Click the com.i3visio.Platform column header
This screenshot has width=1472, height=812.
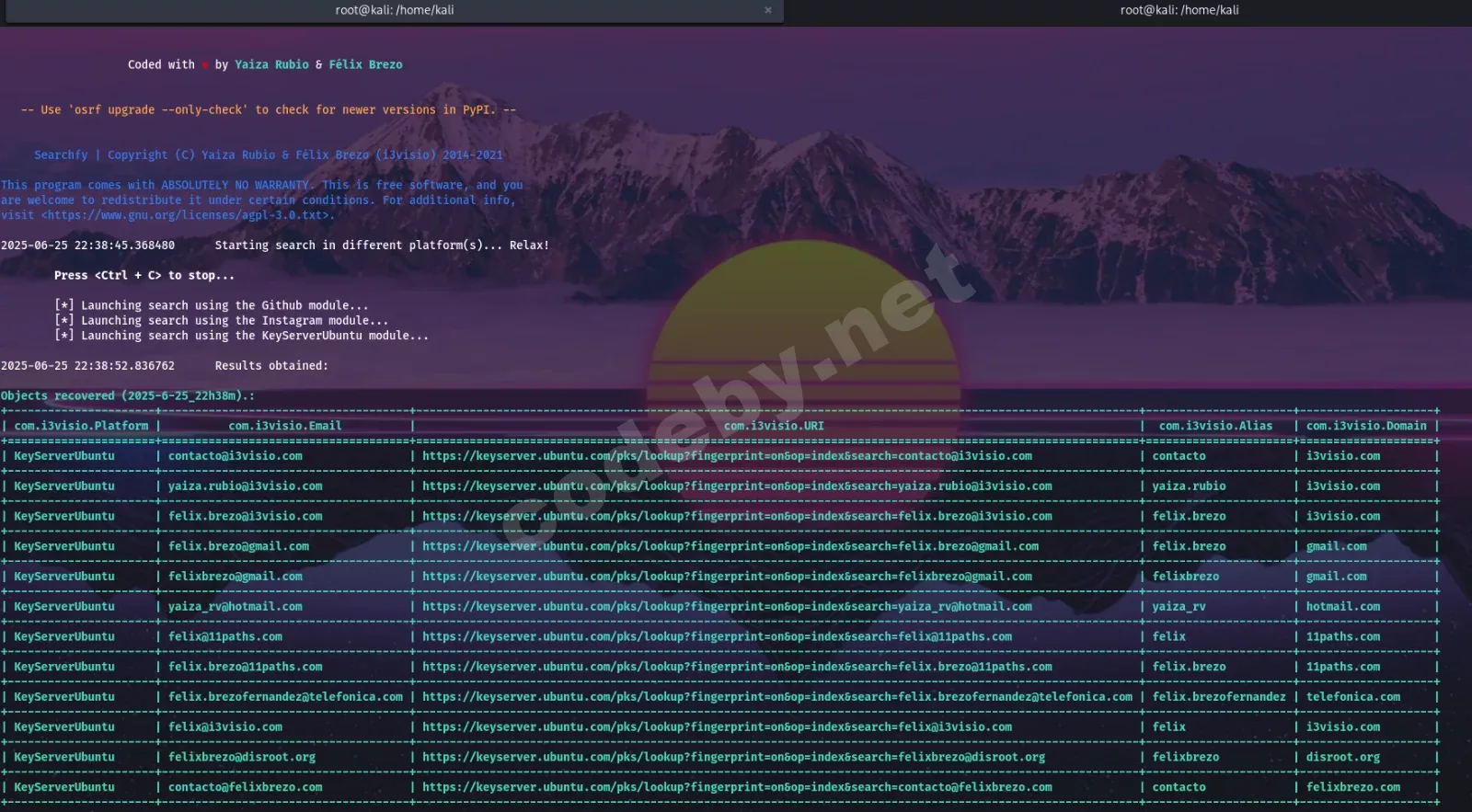[81, 426]
